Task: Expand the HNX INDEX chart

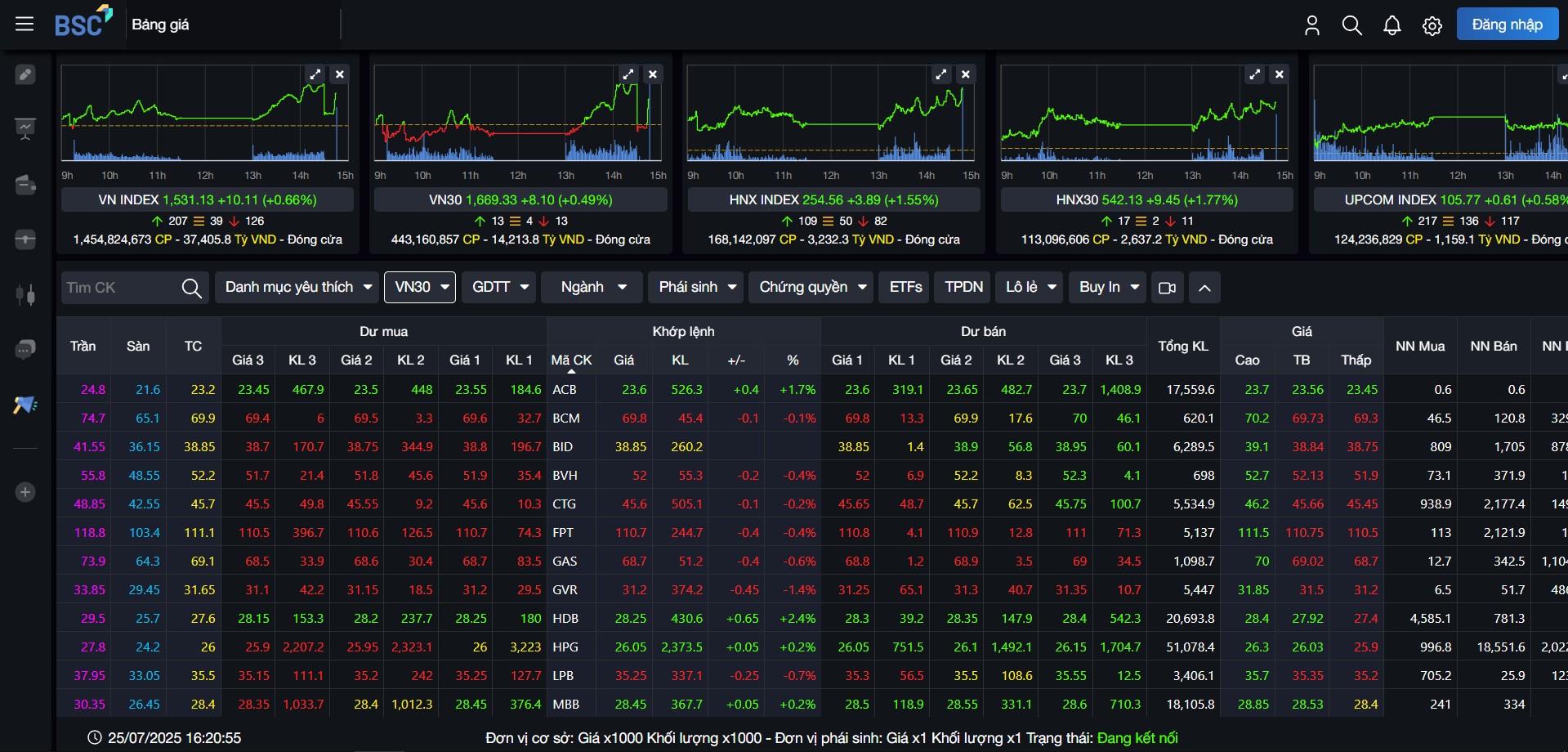Action: pyautogui.click(x=941, y=74)
